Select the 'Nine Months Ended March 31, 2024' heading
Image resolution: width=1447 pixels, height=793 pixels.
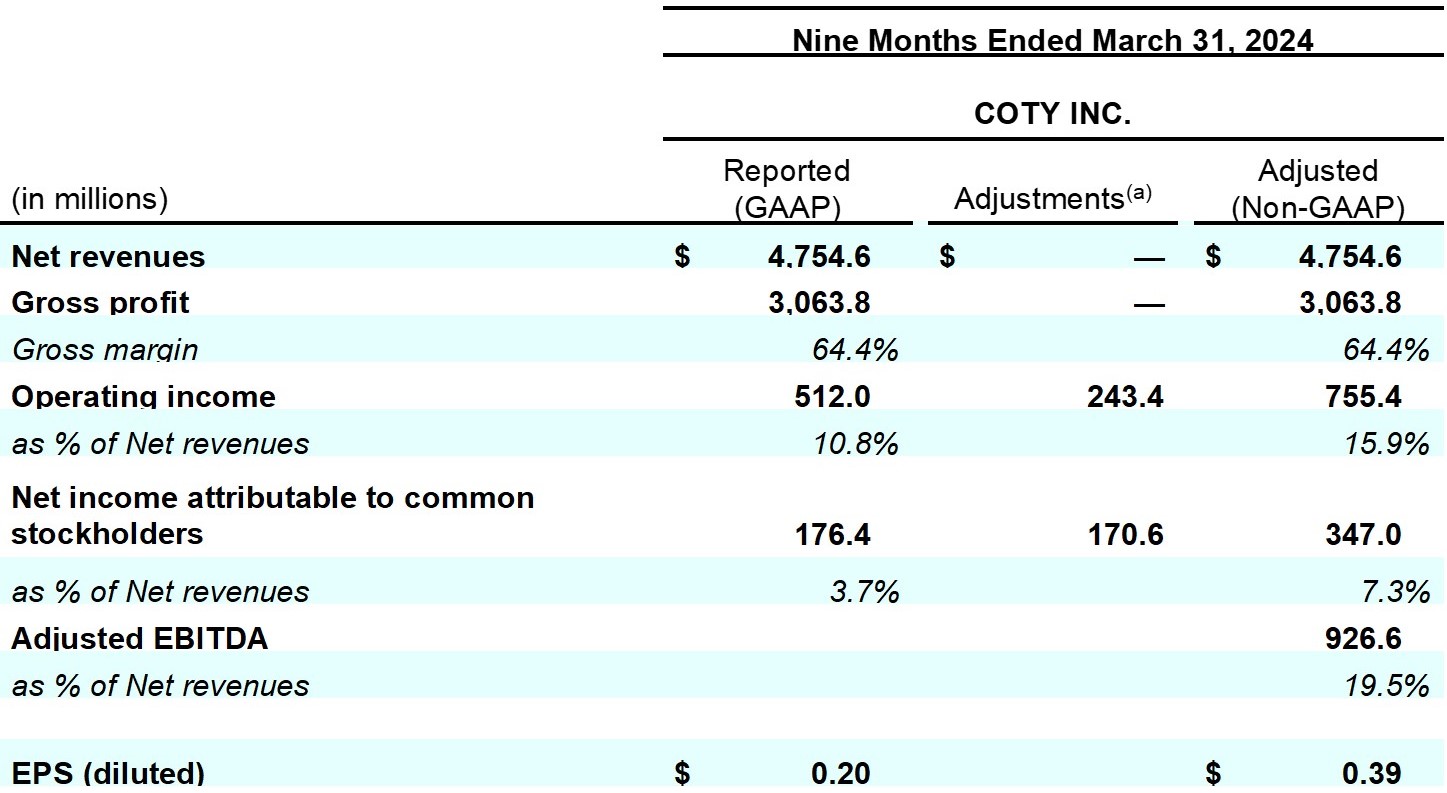[x=1052, y=40]
